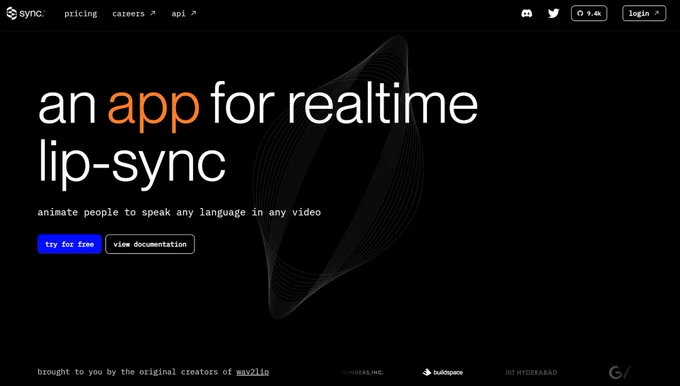
Task: Open the api link
Action: (183, 14)
